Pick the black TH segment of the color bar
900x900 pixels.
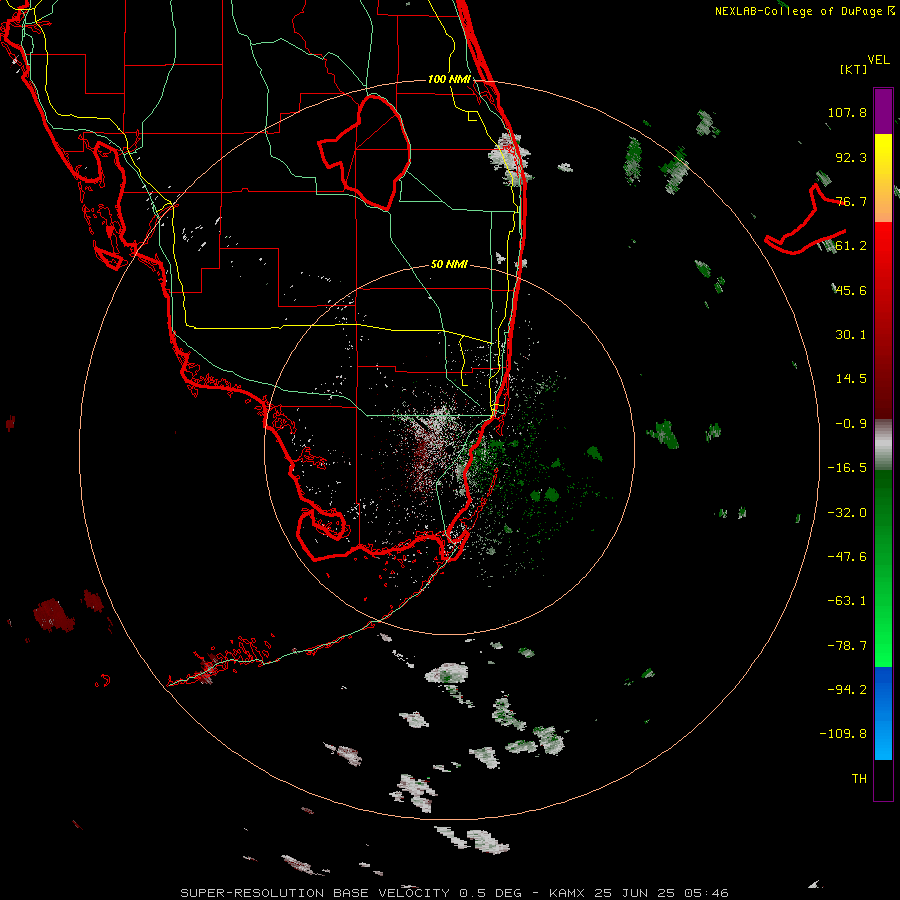(x=883, y=779)
